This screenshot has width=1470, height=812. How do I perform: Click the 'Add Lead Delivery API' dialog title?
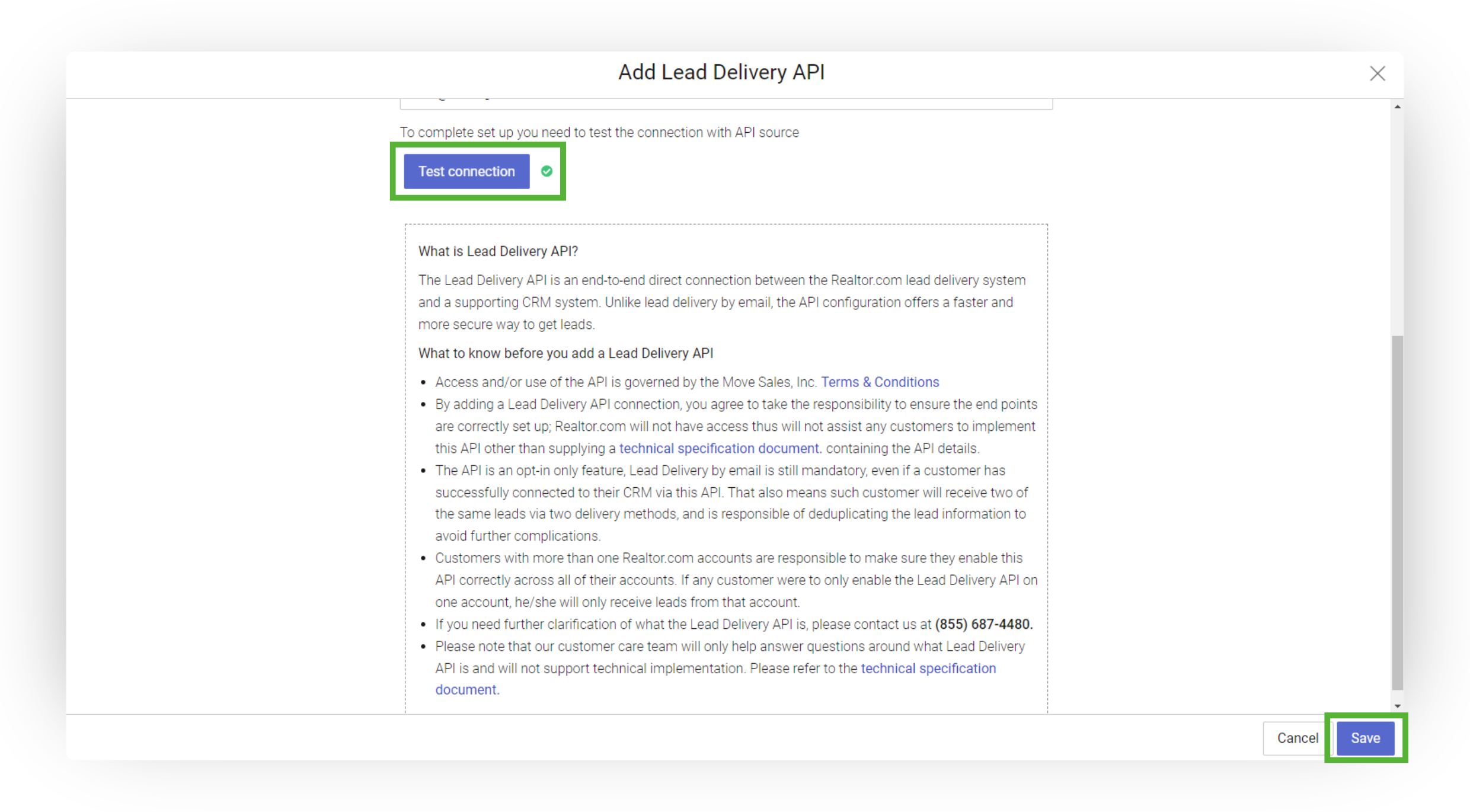[x=721, y=72]
